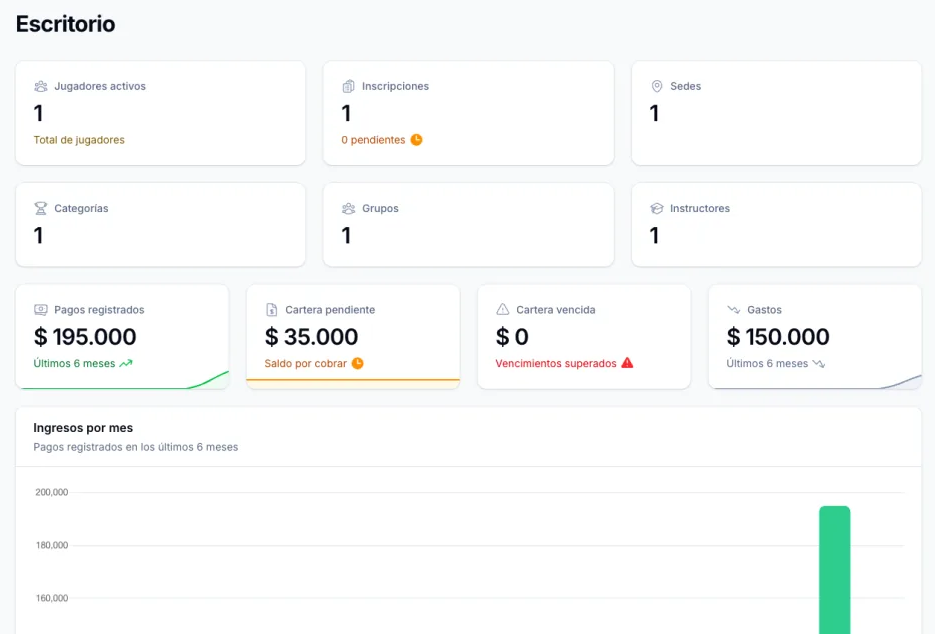Click the Ingresos por mes chart title
Screen dimensions: 935x634
83,428
